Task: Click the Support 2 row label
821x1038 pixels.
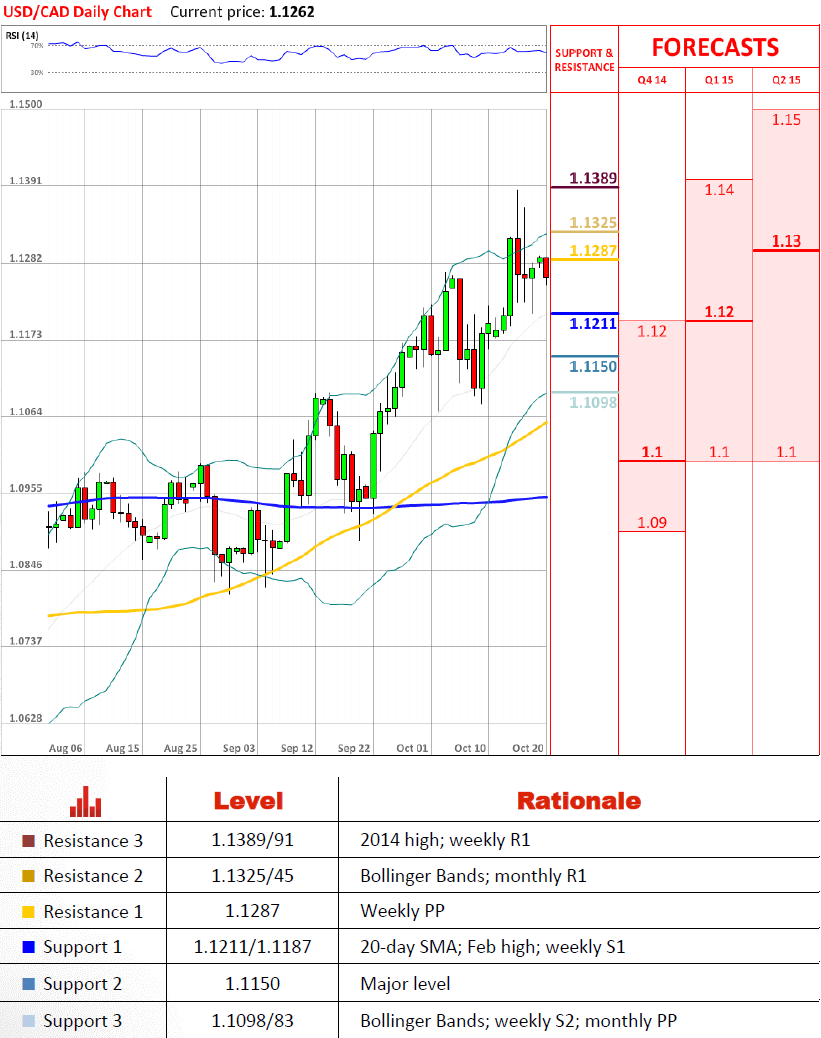Action: click(x=83, y=984)
